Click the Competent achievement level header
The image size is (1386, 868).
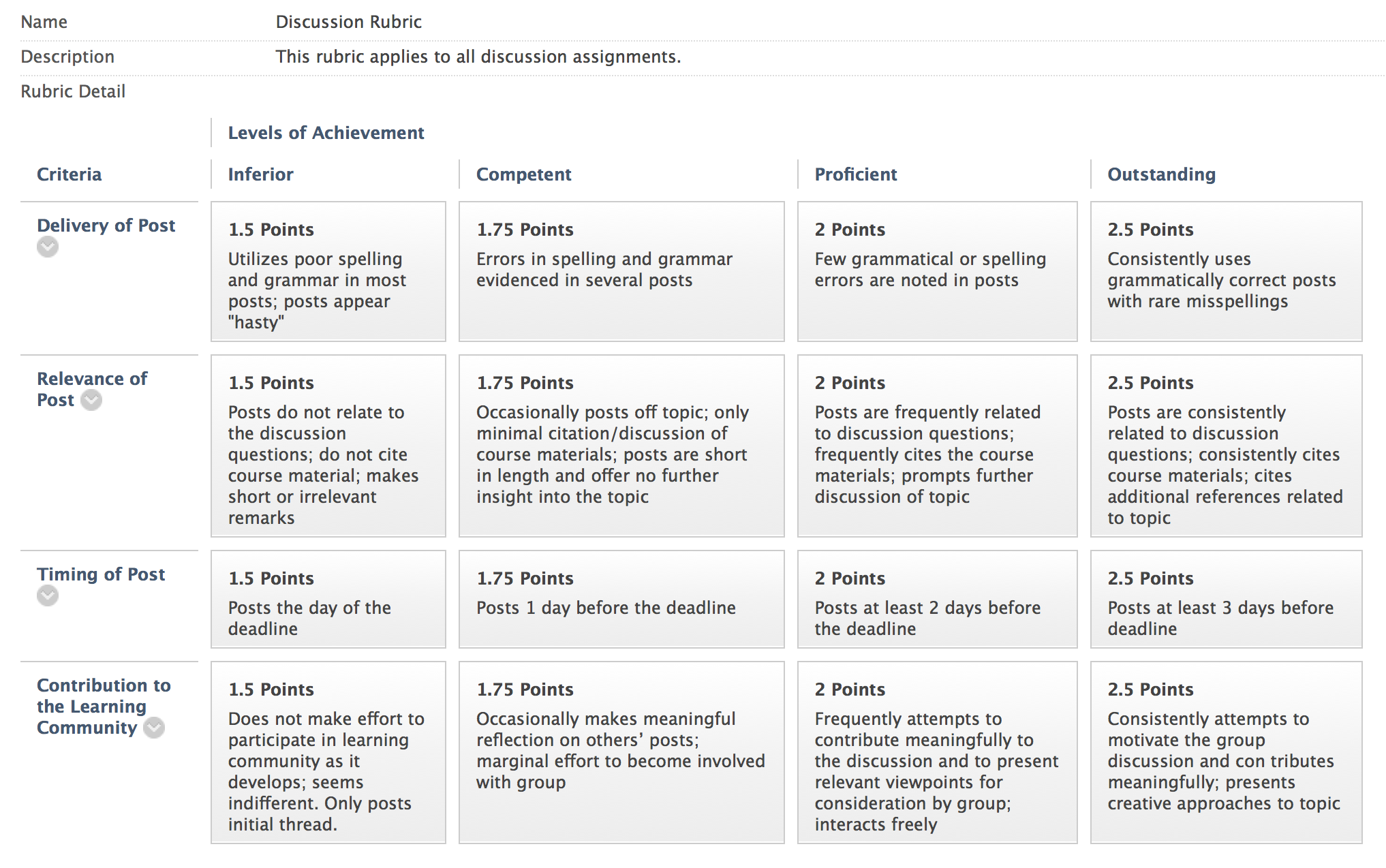click(523, 174)
